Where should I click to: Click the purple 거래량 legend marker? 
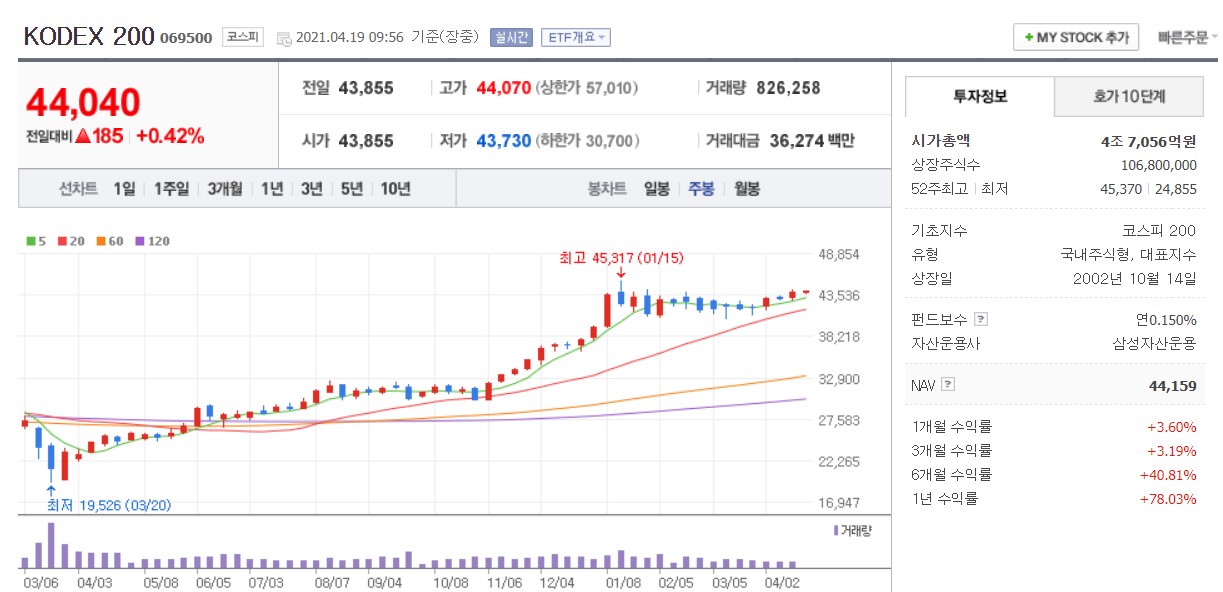pos(837,531)
